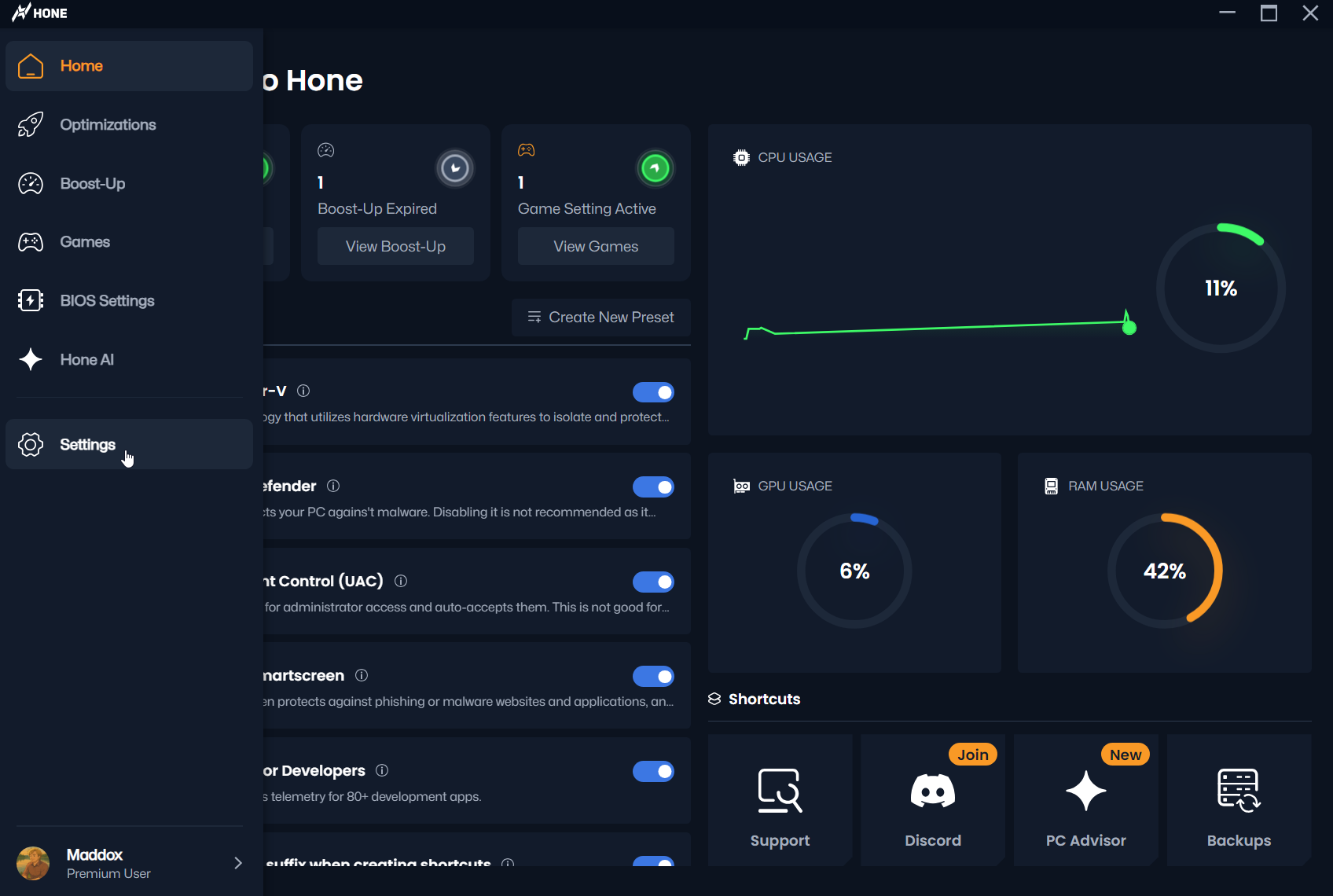Viewport: 1333px width, 896px height.
Task: Click the BIOS Settings chip icon
Action: coord(31,301)
